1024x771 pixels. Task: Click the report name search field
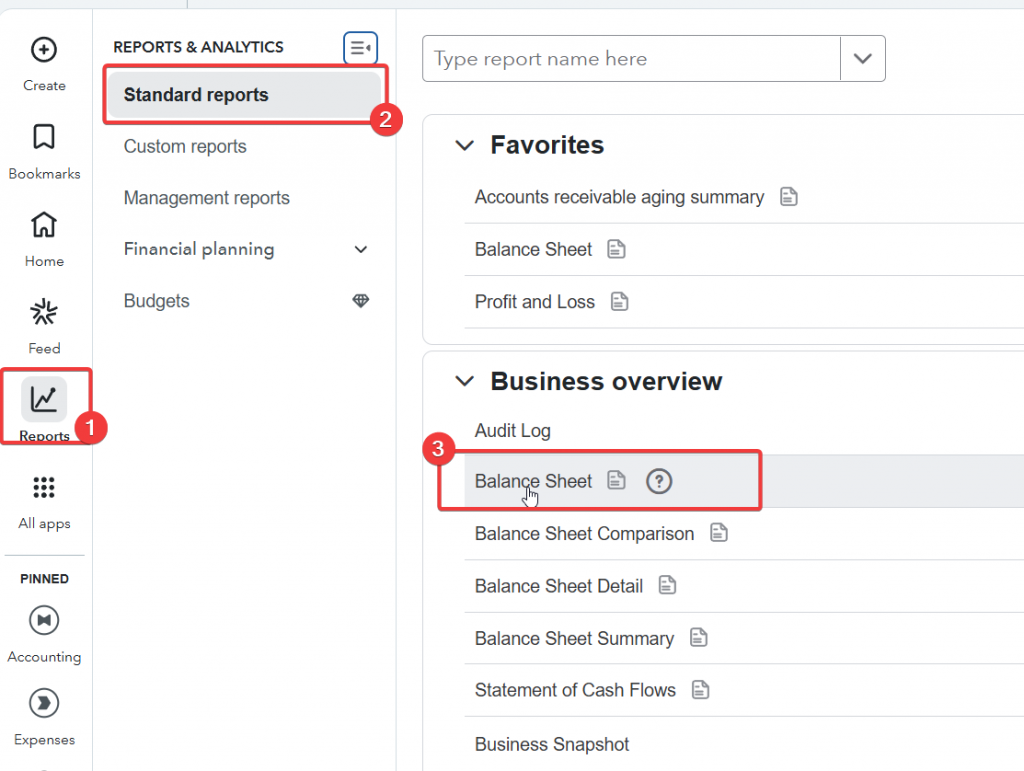tap(630, 59)
